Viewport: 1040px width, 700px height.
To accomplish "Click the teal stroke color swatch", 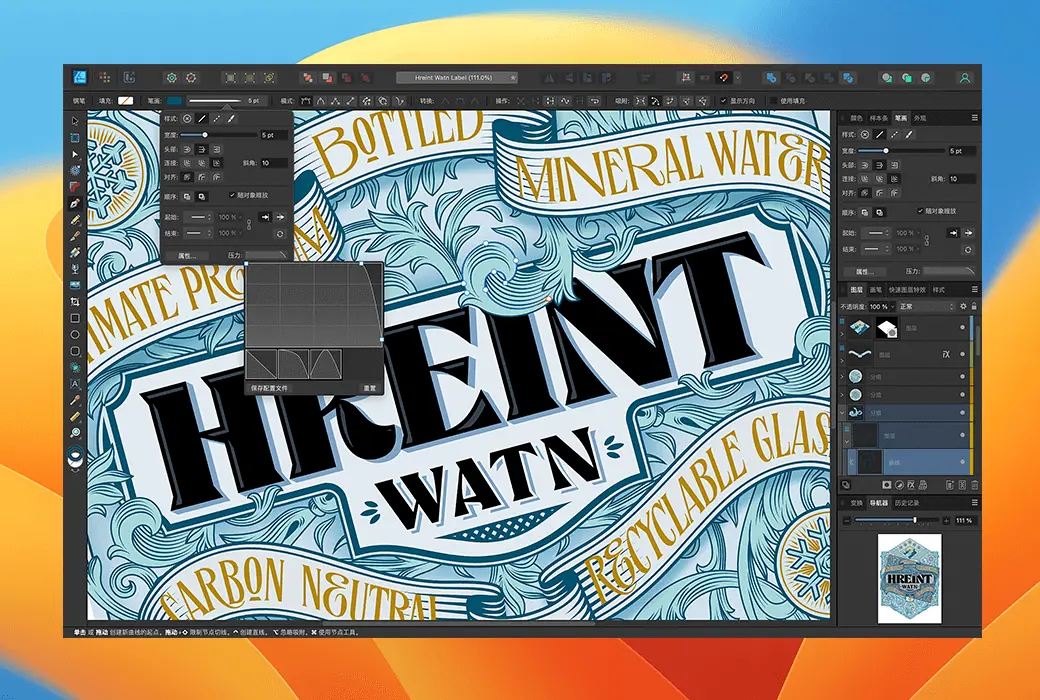I will [x=174, y=101].
